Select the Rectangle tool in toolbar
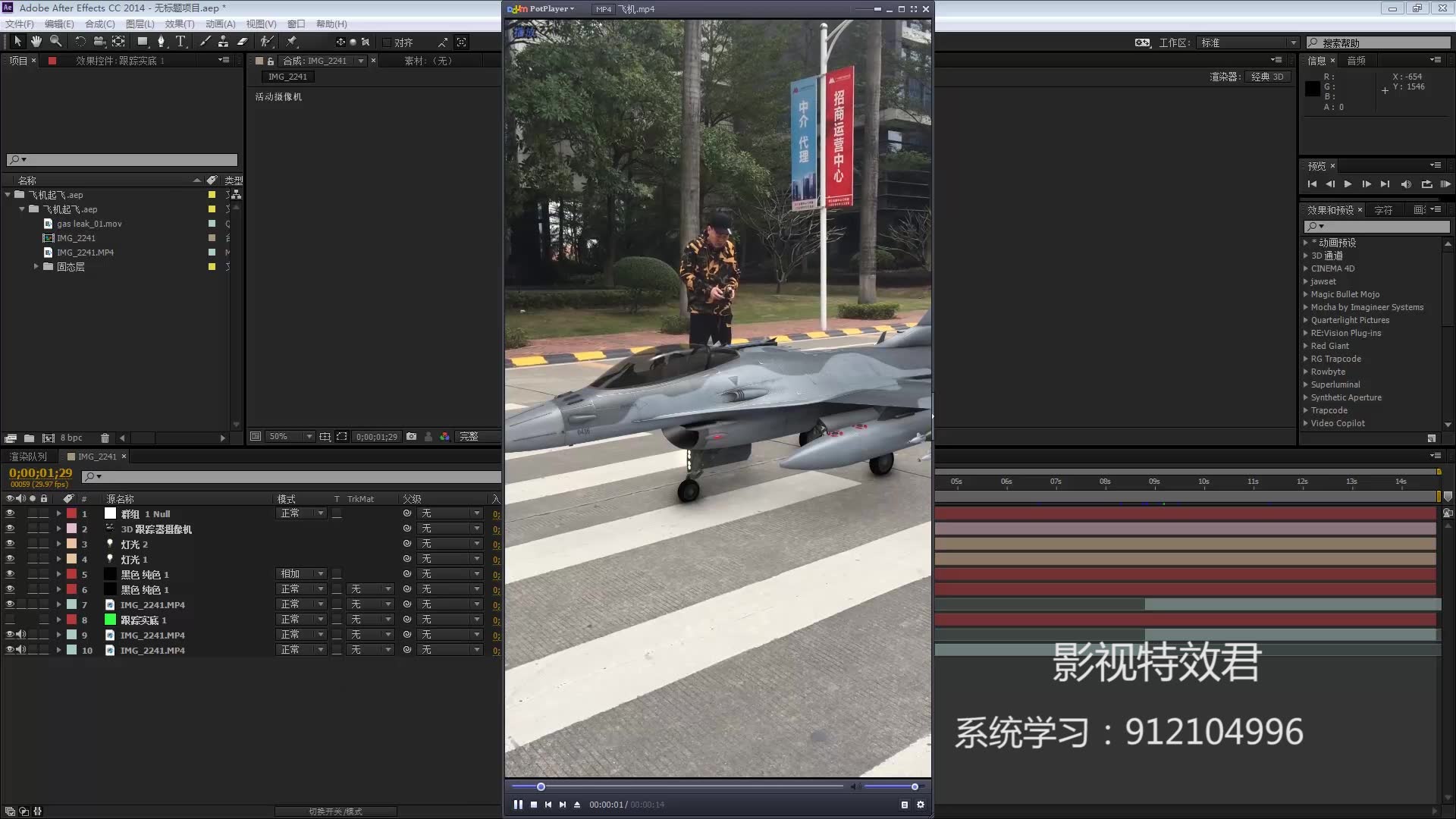Screen dimensions: 1456x819 140,42
